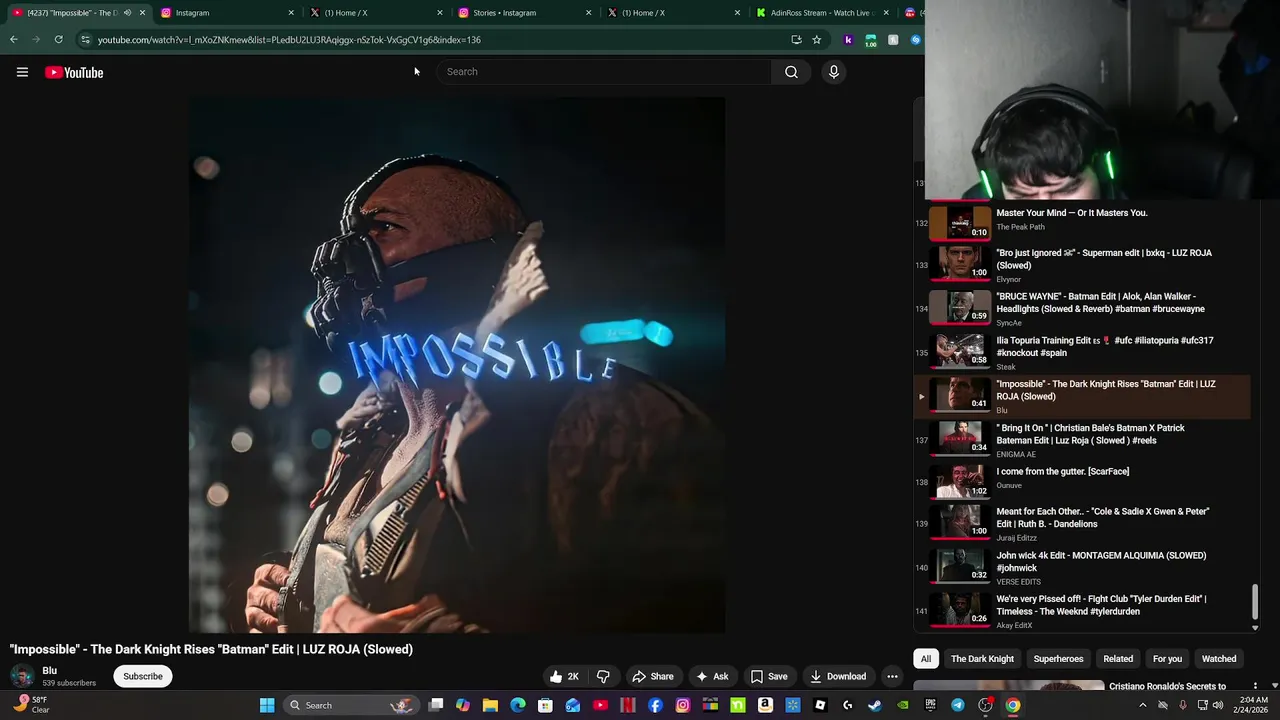1280x720 pixels.
Task: Open File Explorer from the taskbar
Action: click(x=490, y=705)
